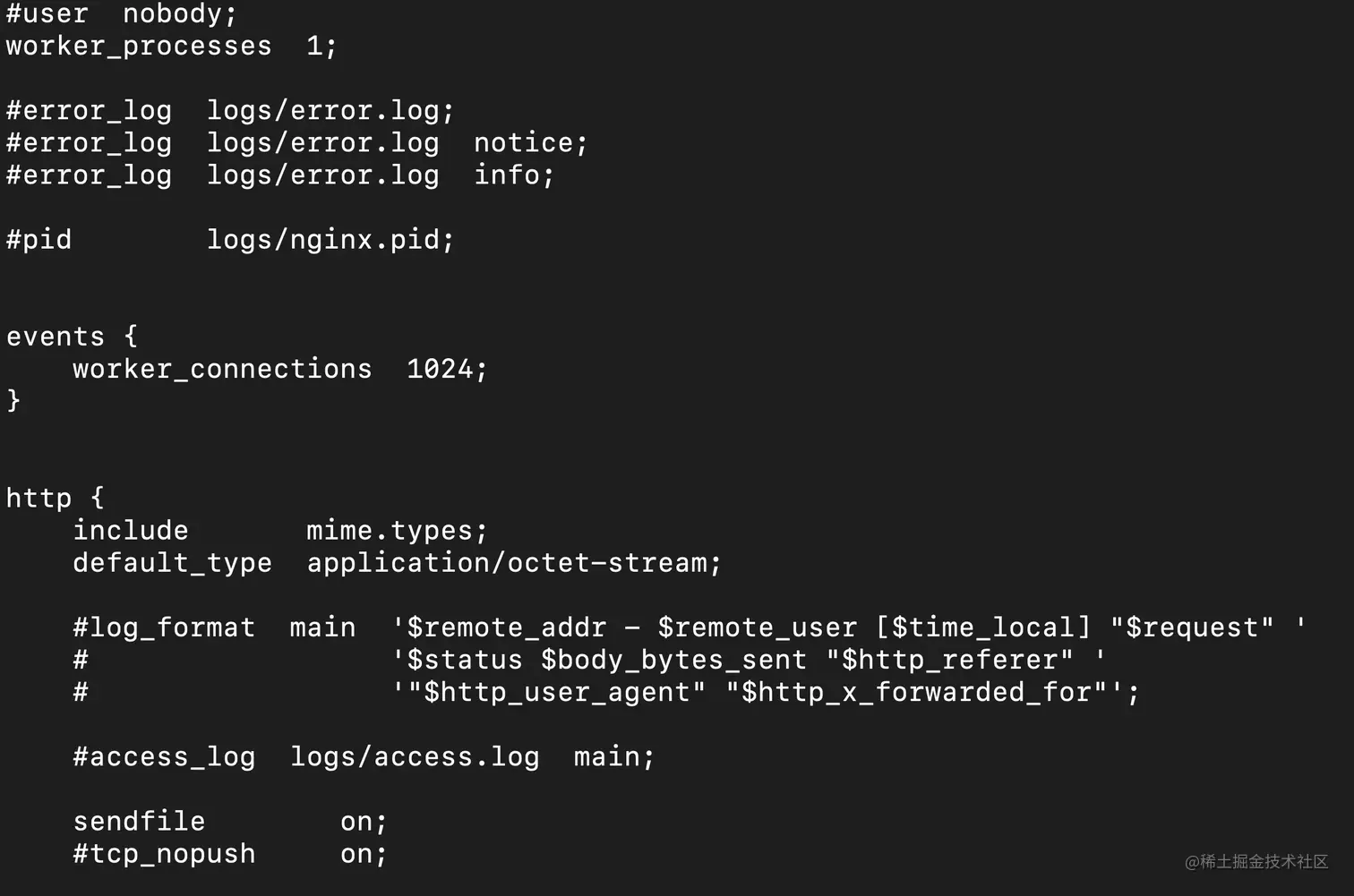Place cursor on 'logs/error.log;' first entry
Screen dimensions: 1354x896
pyautogui.click(x=330, y=110)
